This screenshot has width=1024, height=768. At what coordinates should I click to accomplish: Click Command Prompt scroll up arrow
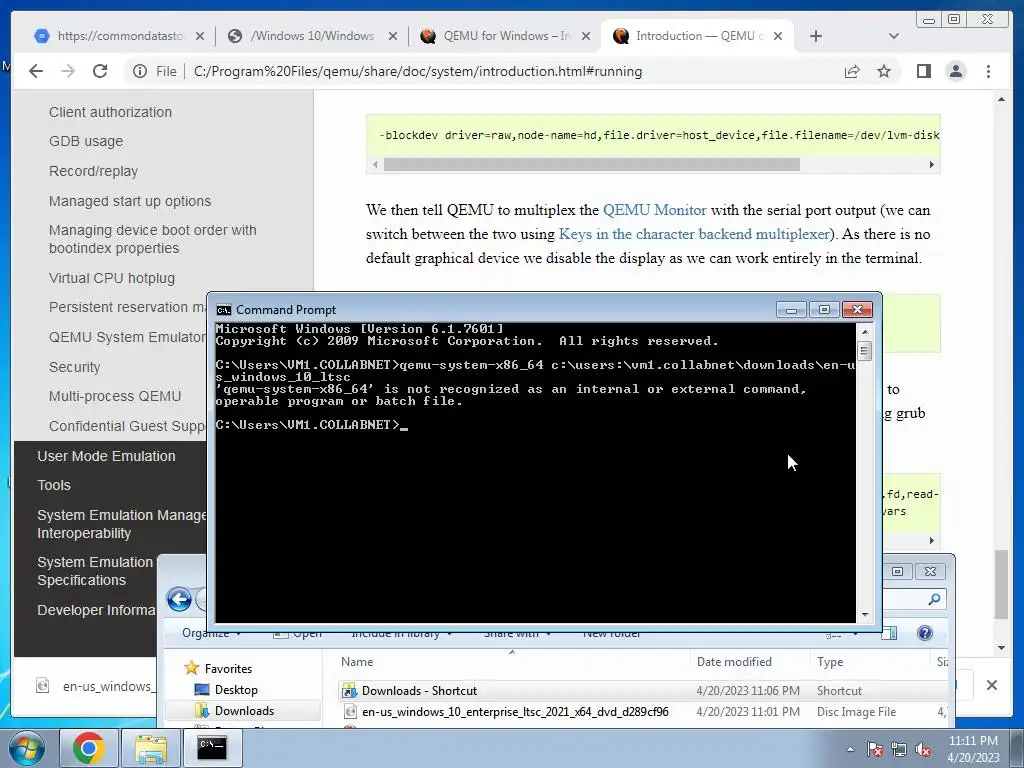click(865, 332)
